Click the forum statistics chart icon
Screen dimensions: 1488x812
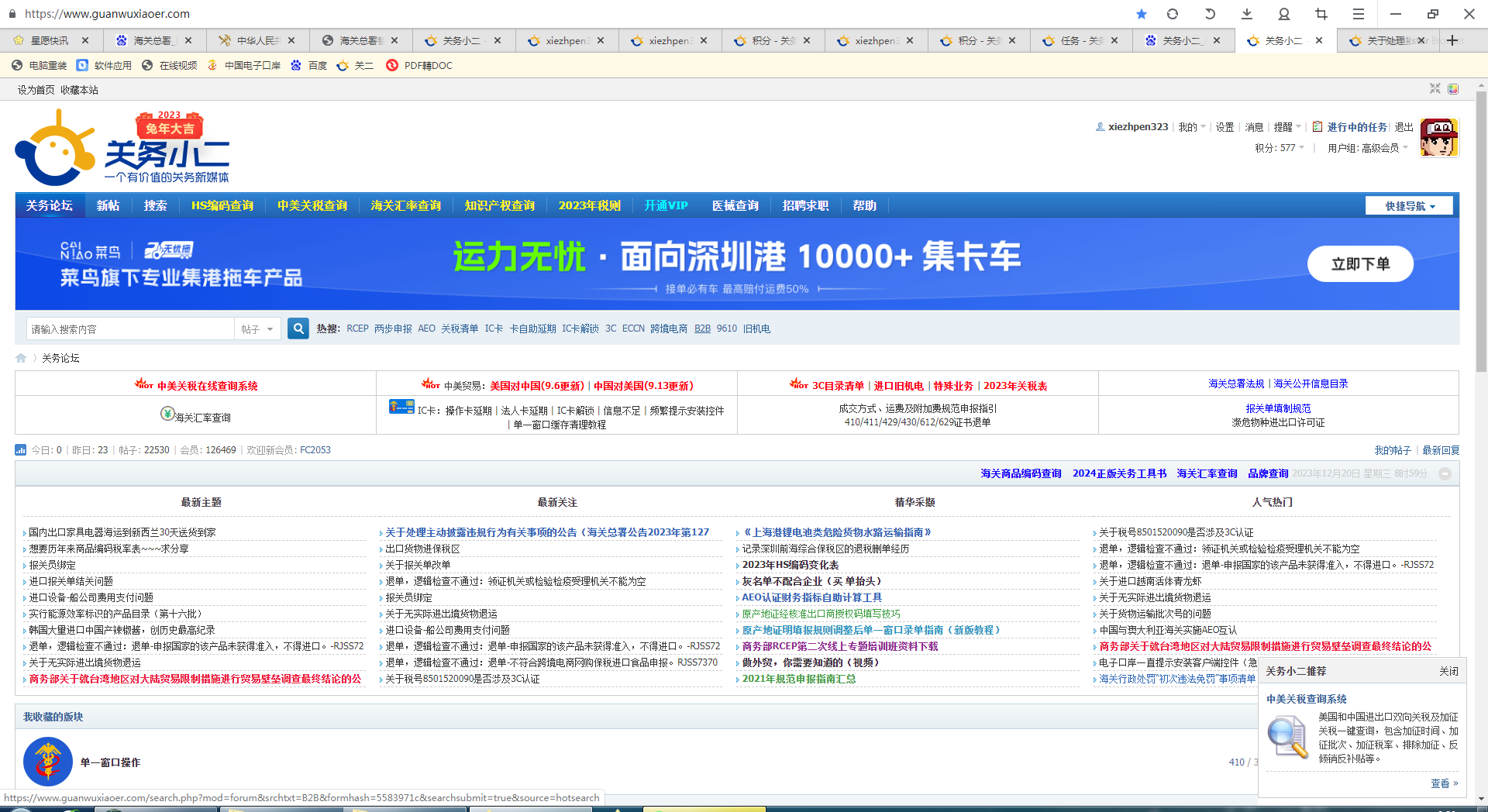pos(21,450)
